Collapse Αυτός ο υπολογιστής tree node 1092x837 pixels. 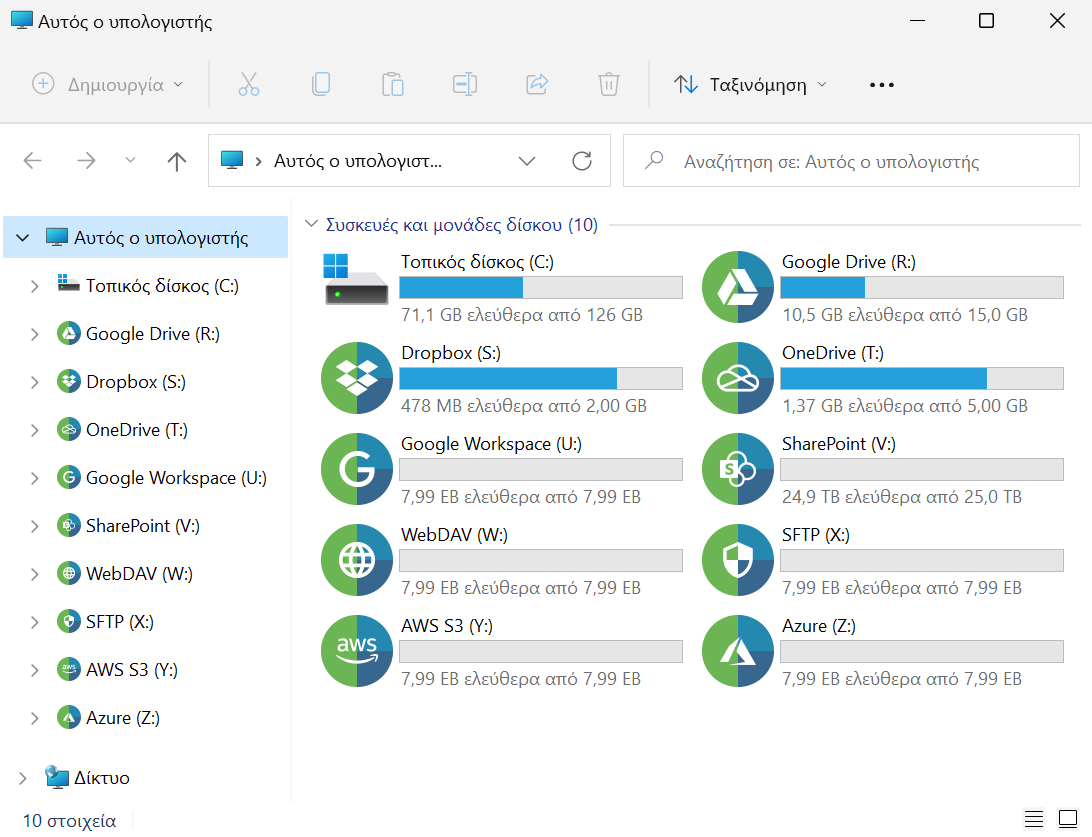pyautogui.click(x=23, y=237)
